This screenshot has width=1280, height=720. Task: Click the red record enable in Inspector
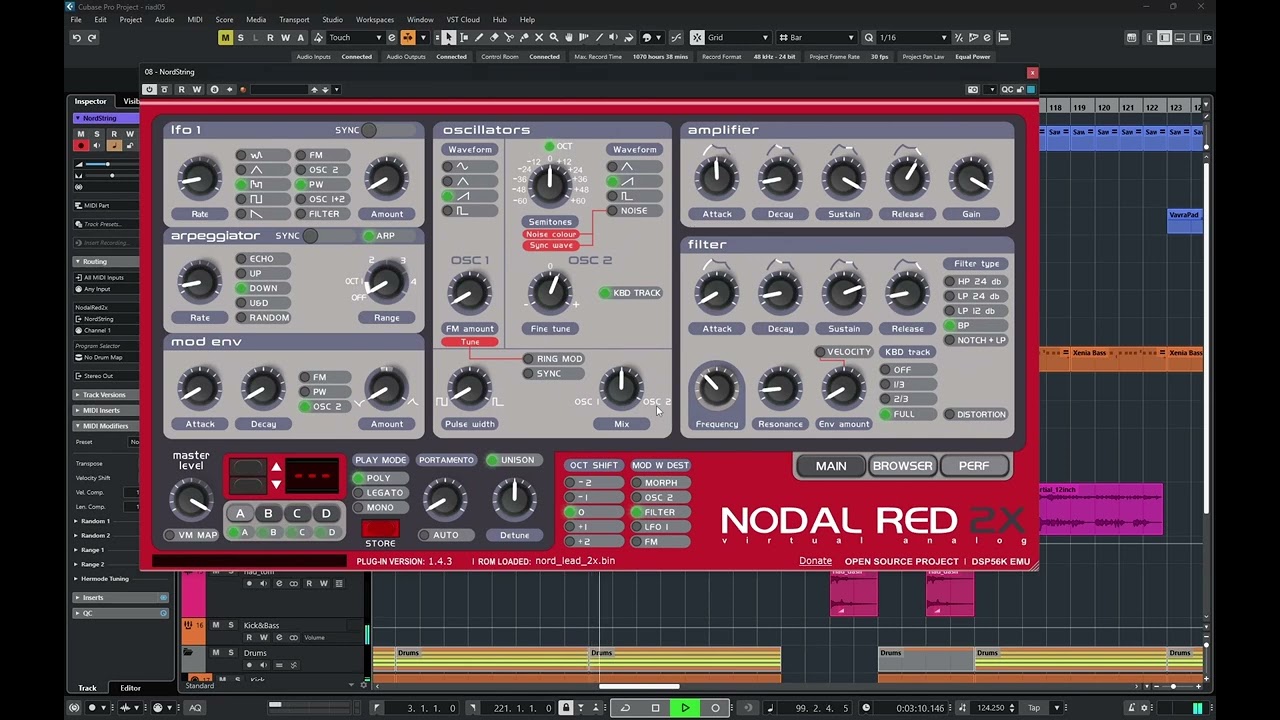tap(81, 146)
